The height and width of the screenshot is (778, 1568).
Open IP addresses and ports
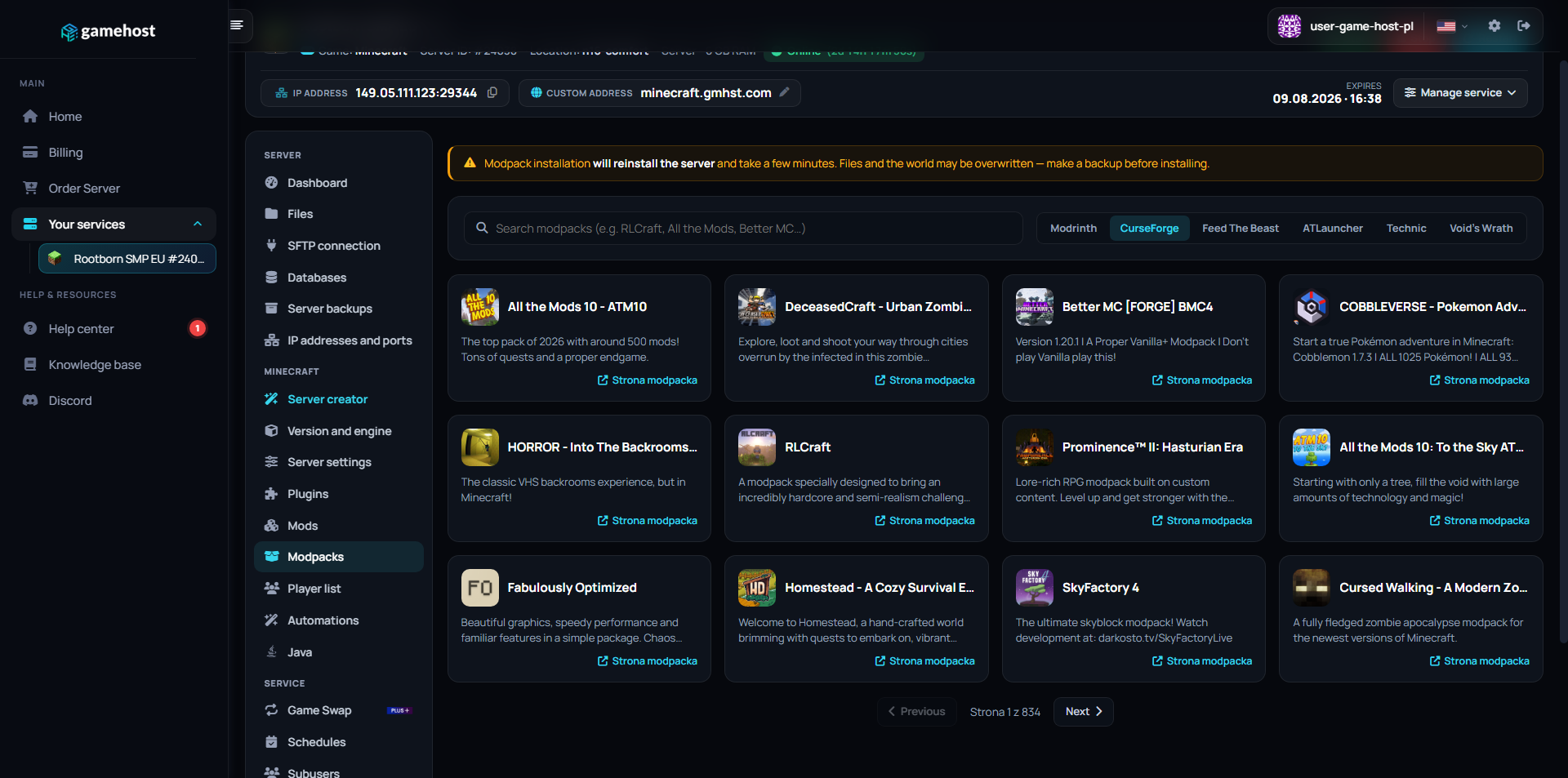pyautogui.click(x=339, y=340)
